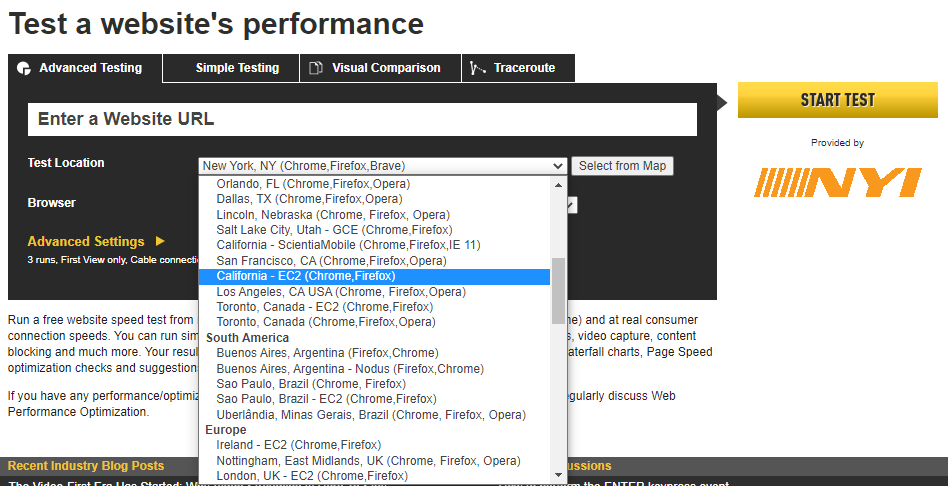
Task: Click the Advanced Settings label
Action: coord(86,241)
